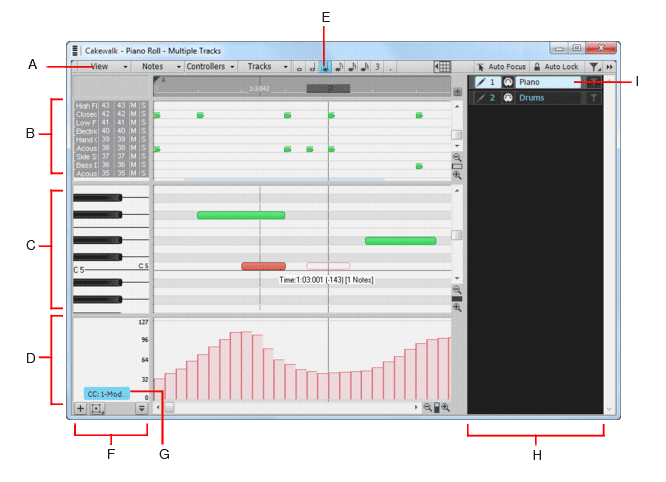The height and width of the screenshot is (482, 666).
Task: Open the View dropdown menu
Action: point(100,67)
